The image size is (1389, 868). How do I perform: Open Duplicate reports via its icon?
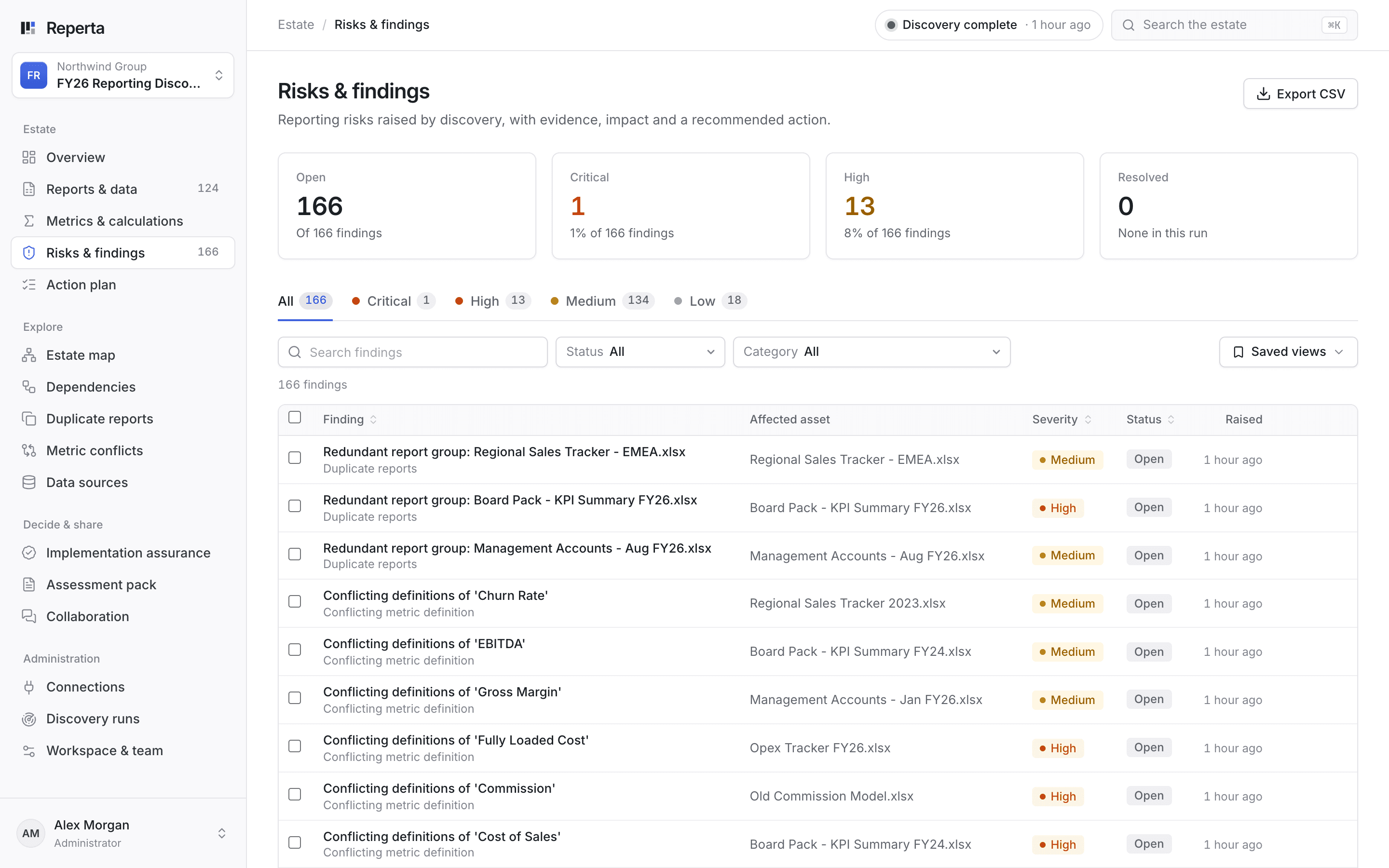(29, 419)
